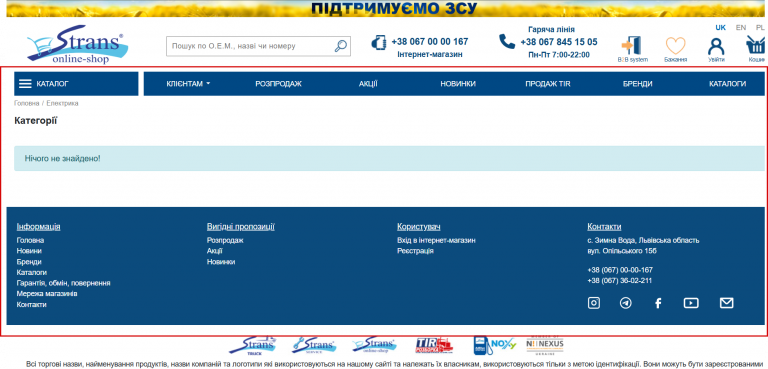Click the Strans Truck logo
Screen dimensions: 768x369
pos(253,345)
